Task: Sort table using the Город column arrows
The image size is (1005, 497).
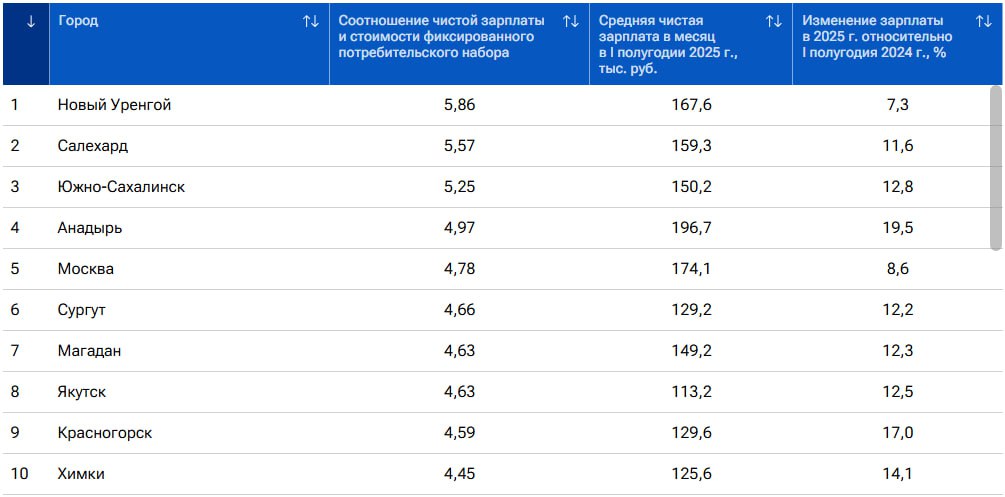Action: (311, 21)
